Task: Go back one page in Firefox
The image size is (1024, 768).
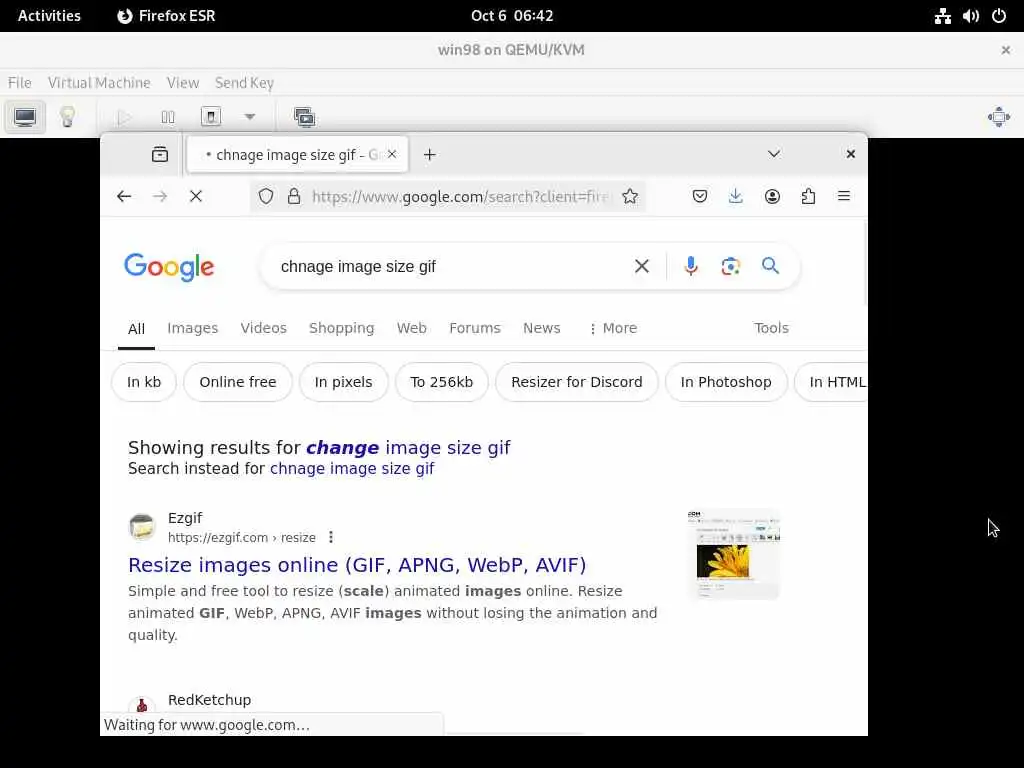Action: click(x=124, y=196)
